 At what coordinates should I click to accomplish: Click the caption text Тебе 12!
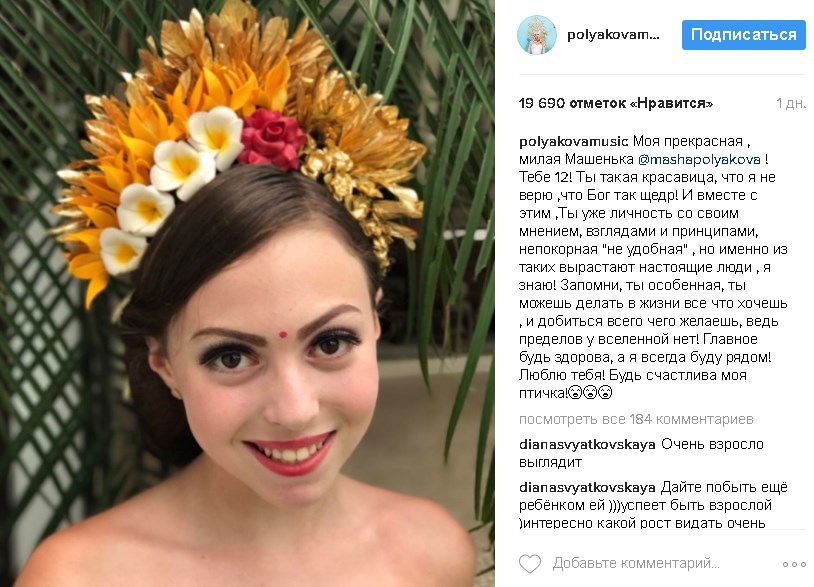tap(545, 178)
